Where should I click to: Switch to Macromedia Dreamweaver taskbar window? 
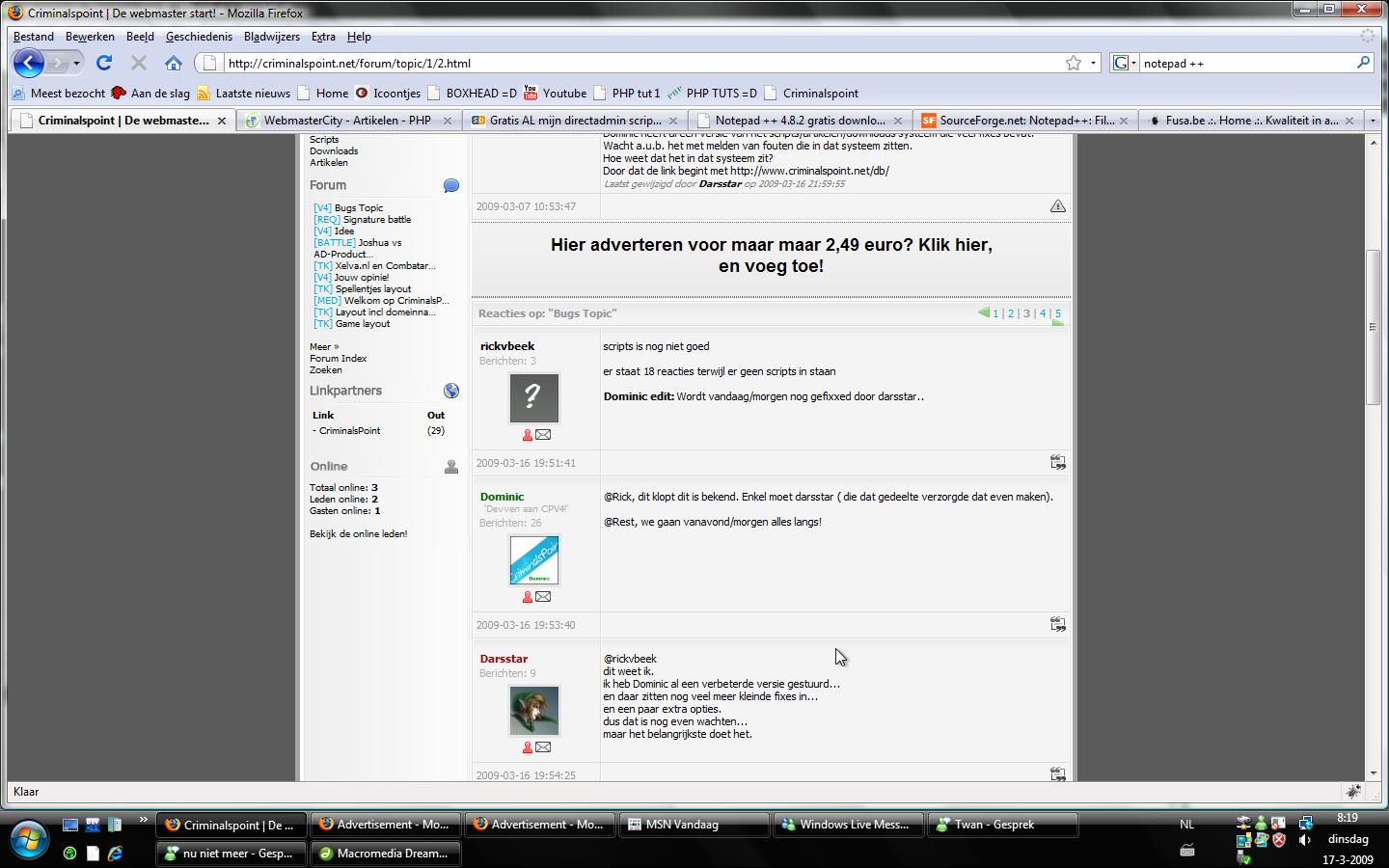tap(385, 854)
